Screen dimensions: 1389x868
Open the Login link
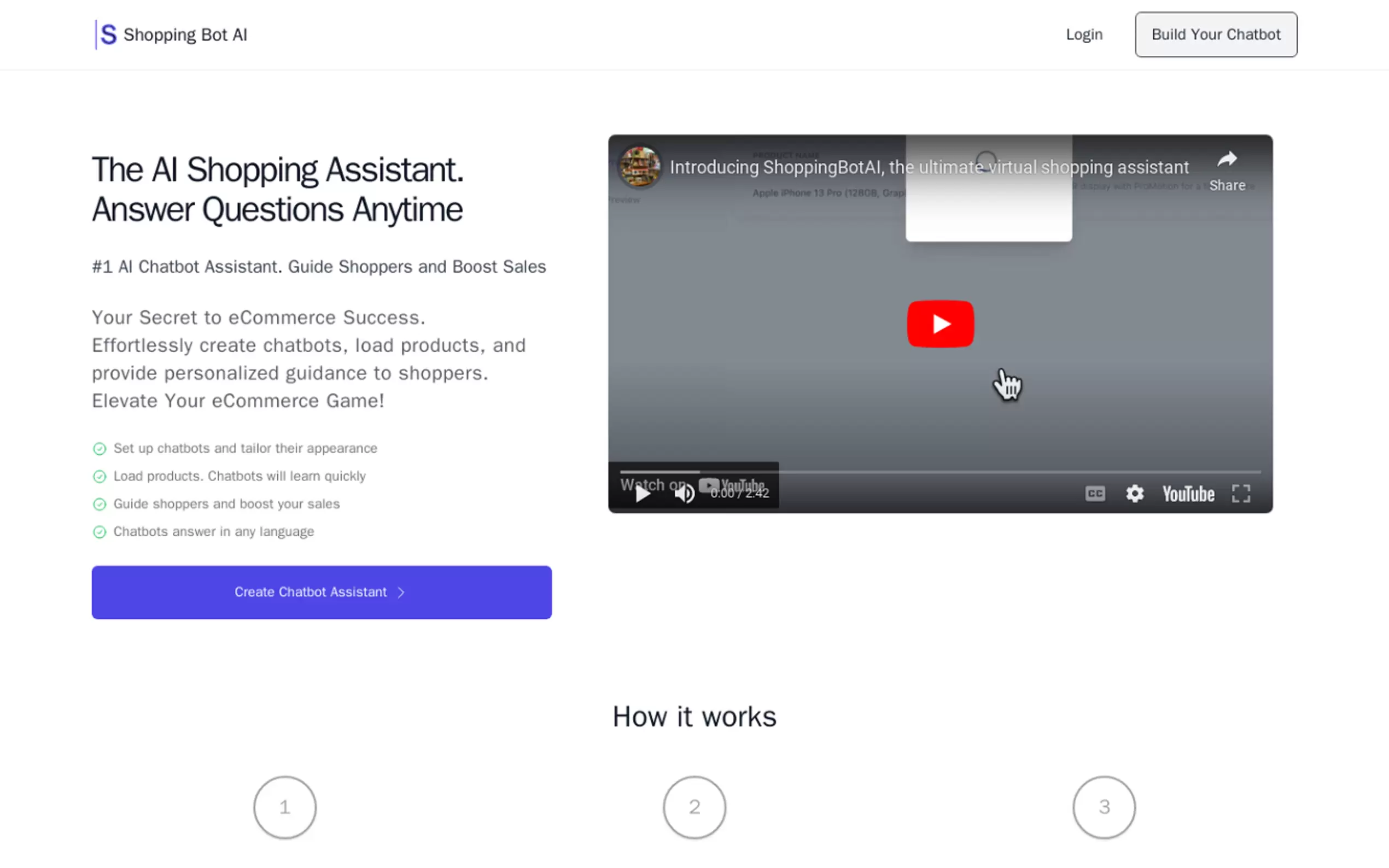click(x=1083, y=34)
